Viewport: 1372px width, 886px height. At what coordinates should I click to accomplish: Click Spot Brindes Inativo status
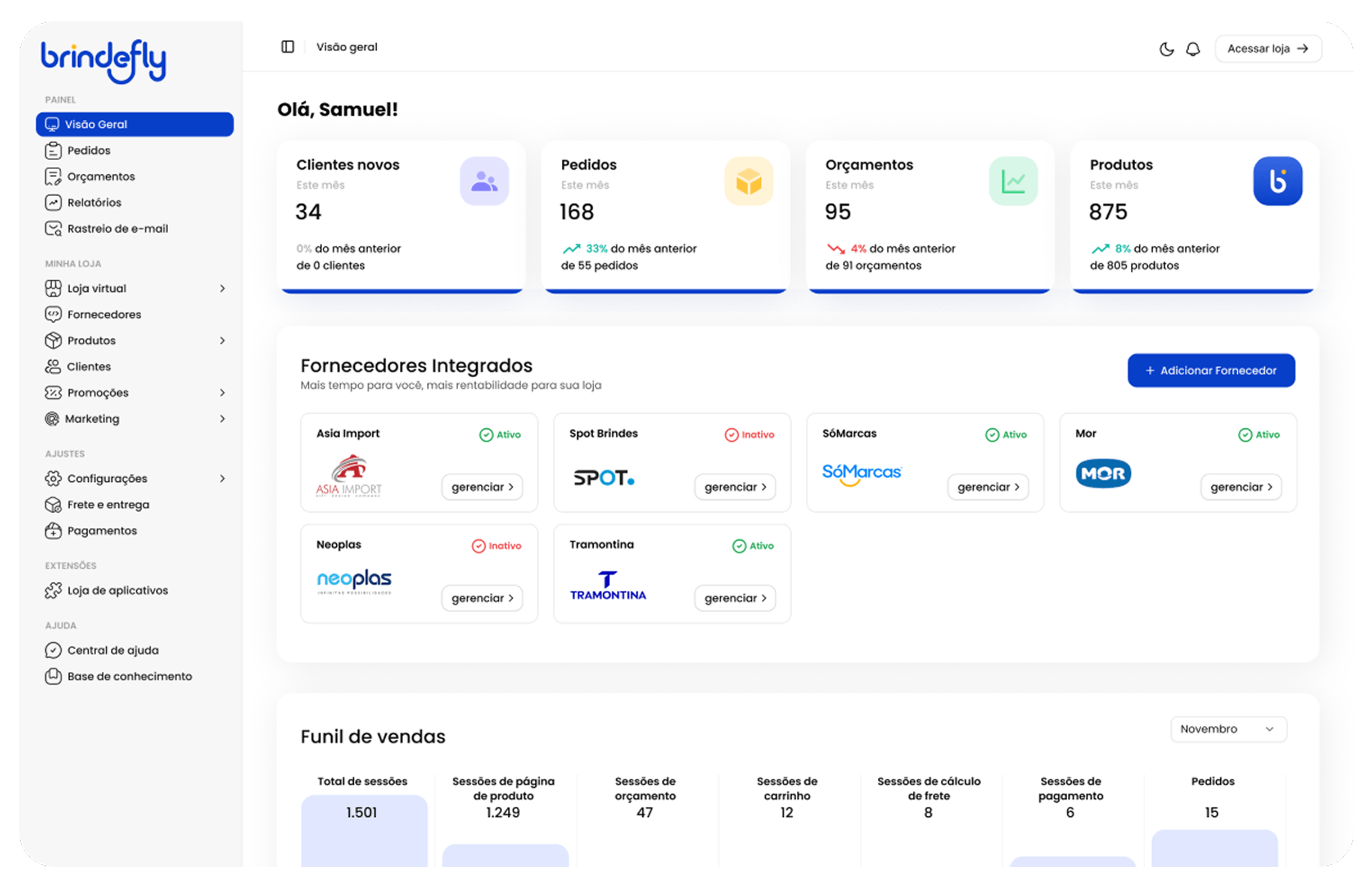coord(750,435)
